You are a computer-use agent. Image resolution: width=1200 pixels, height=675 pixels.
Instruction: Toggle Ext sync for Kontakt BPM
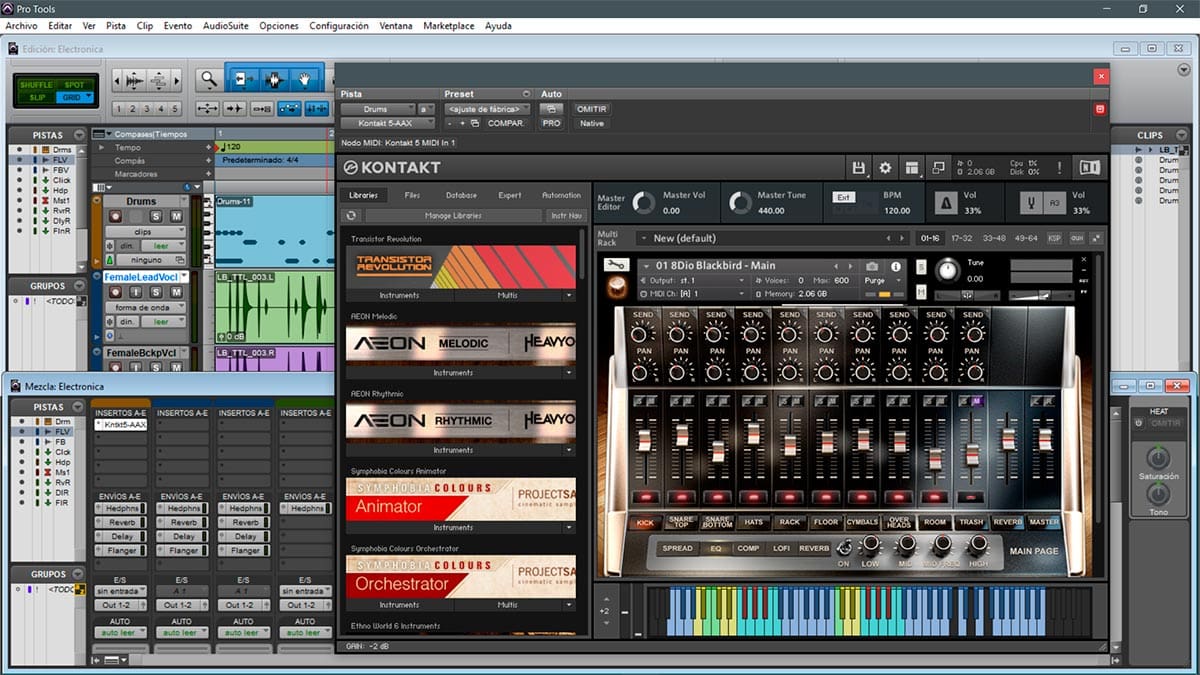843,197
